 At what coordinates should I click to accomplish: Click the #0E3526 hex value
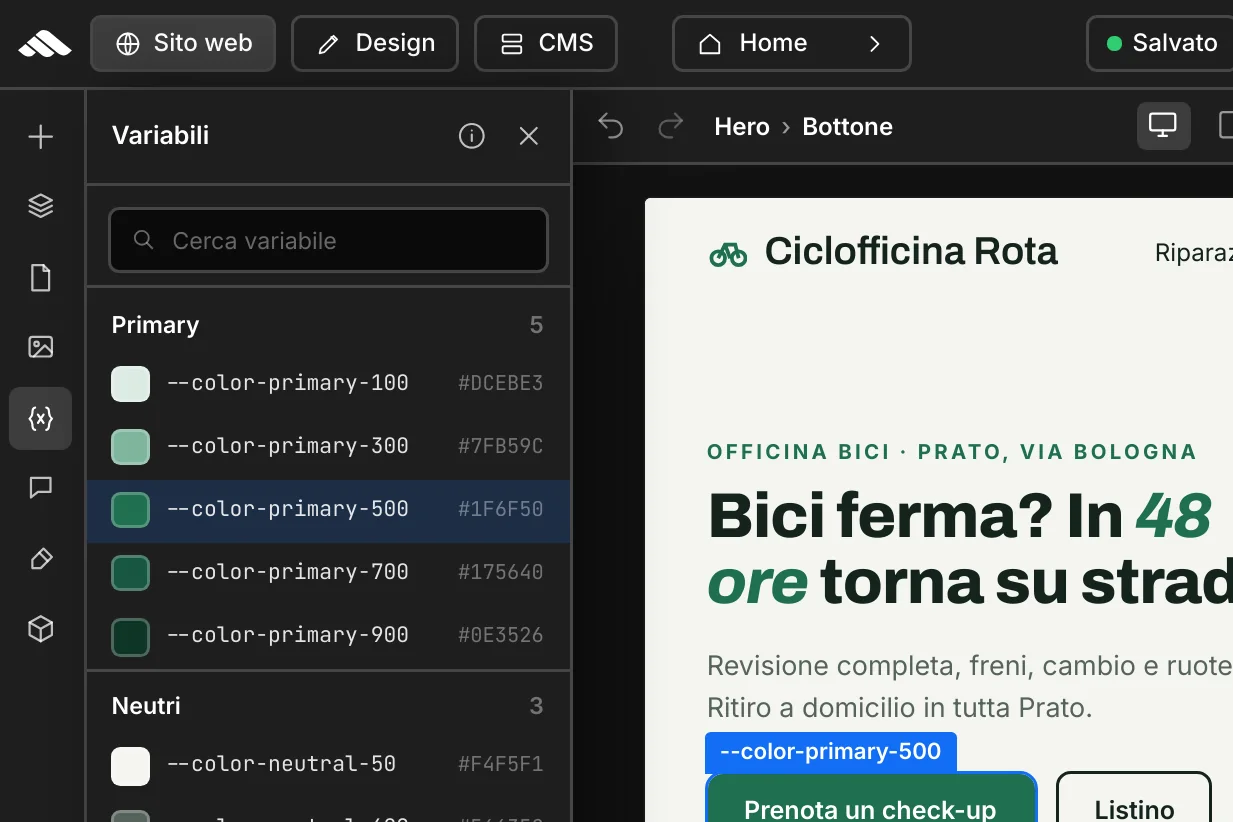click(501, 635)
